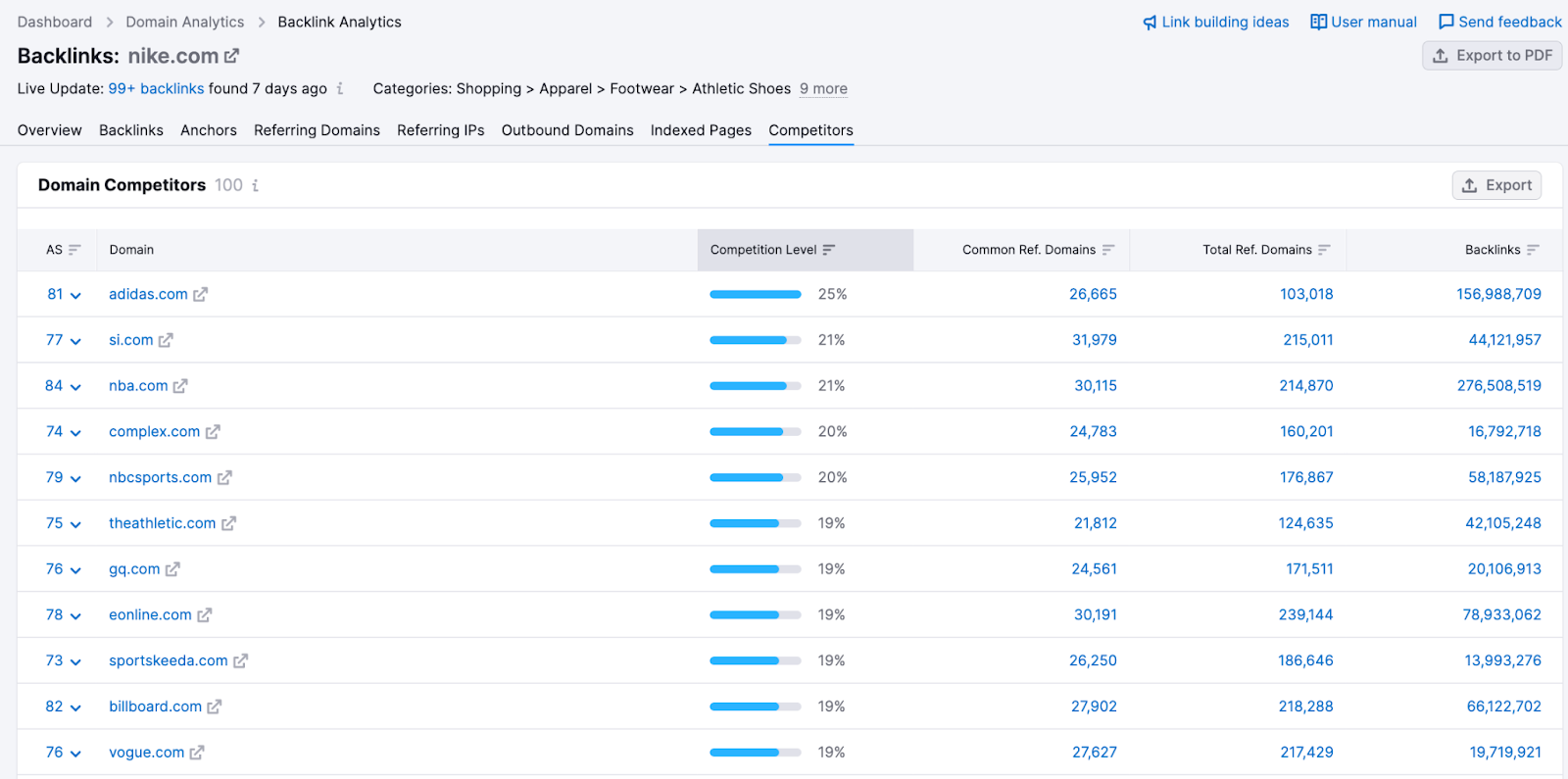Click vogue.com competition level bar
1568x779 pixels.
[x=756, y=753]
